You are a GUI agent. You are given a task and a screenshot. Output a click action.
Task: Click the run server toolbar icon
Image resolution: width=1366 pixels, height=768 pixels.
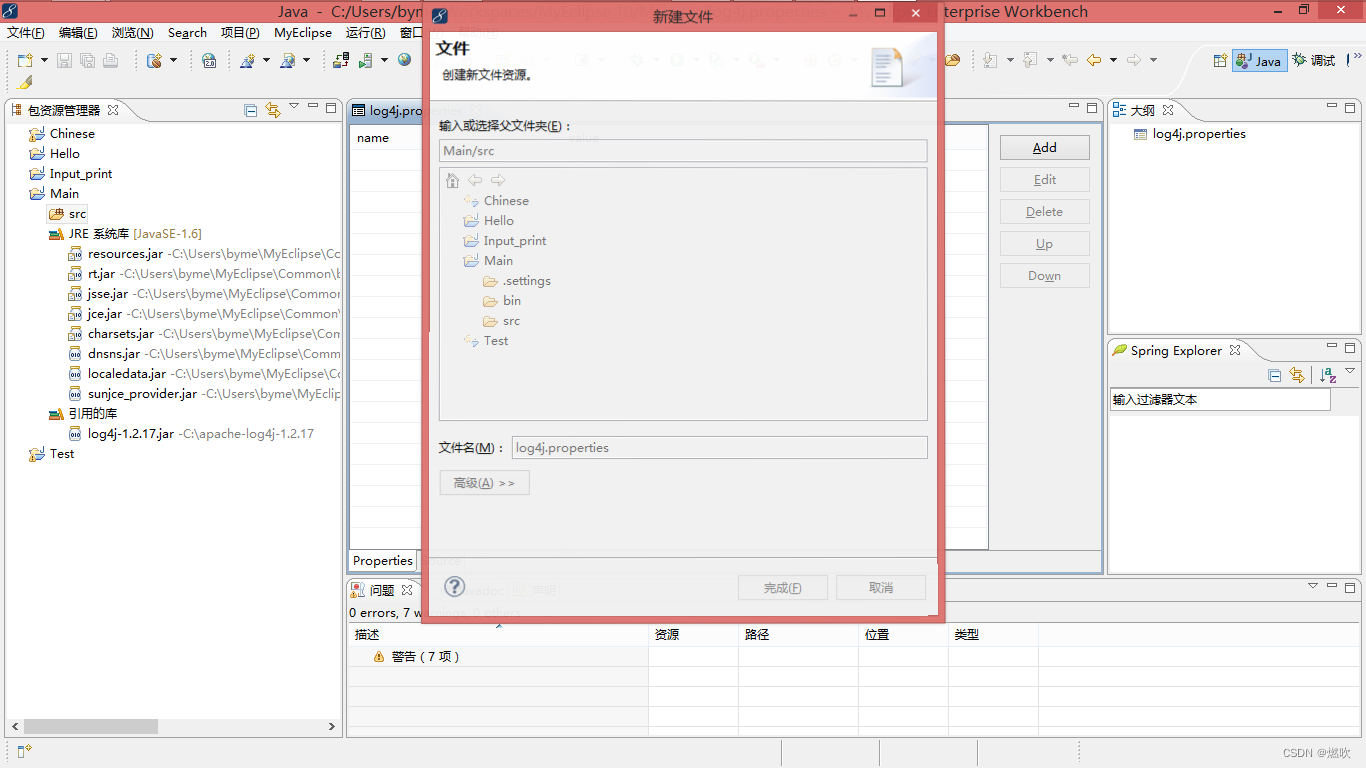pos(366,61)
